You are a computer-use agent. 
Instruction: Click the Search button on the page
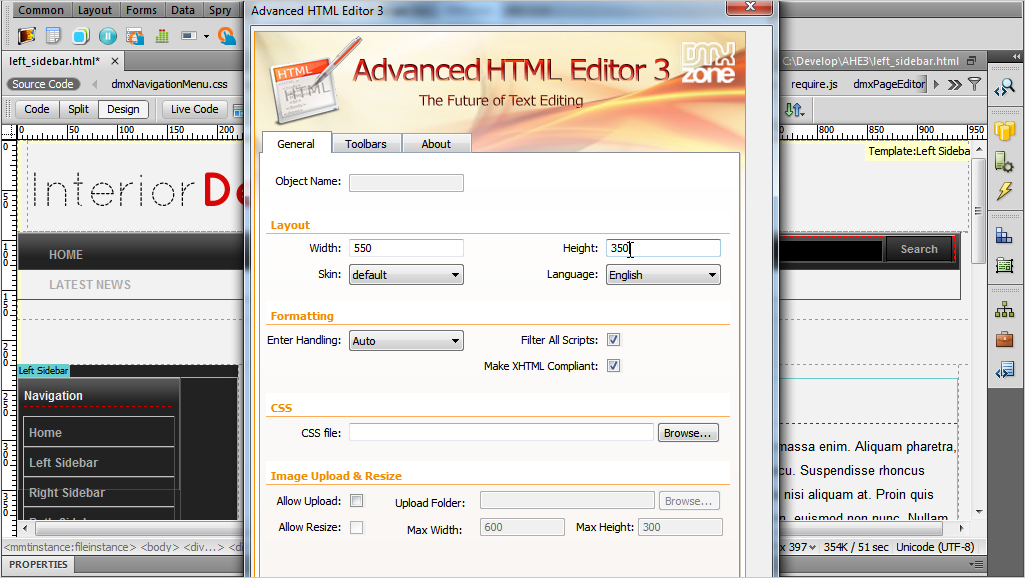click(919, 249)
